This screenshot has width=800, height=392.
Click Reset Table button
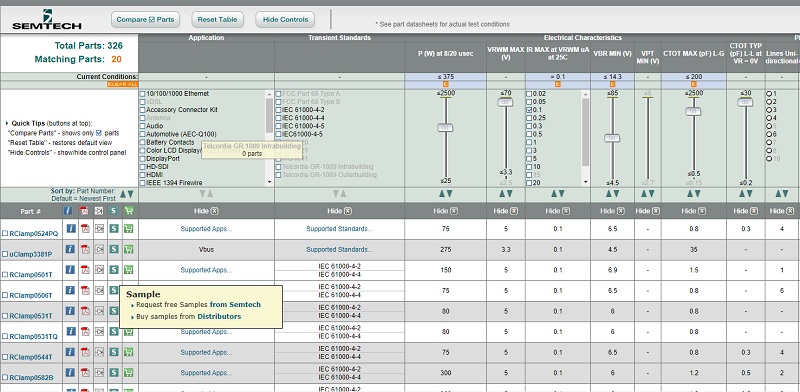(217, 20)
